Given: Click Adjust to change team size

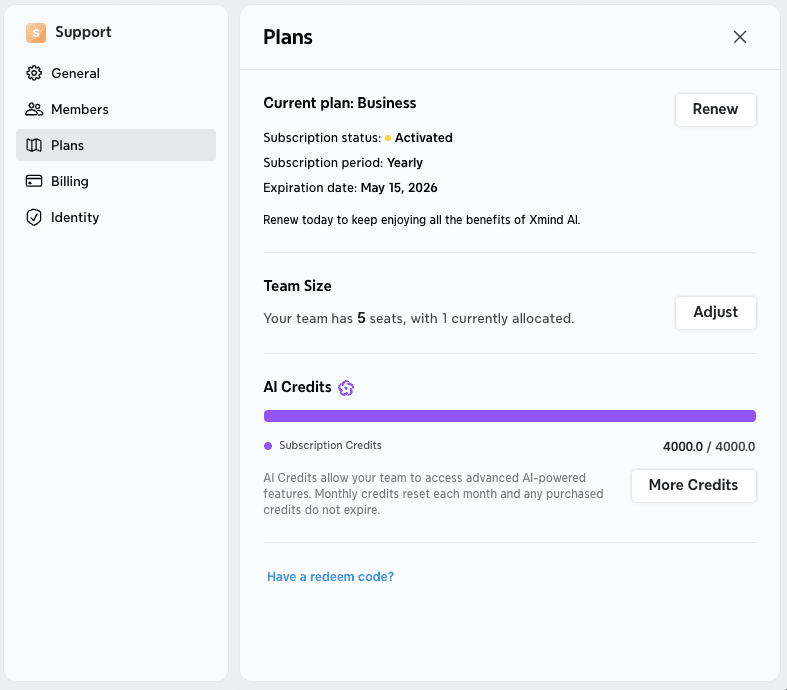Looking at the screenshot, I should [x=715, y=312].
